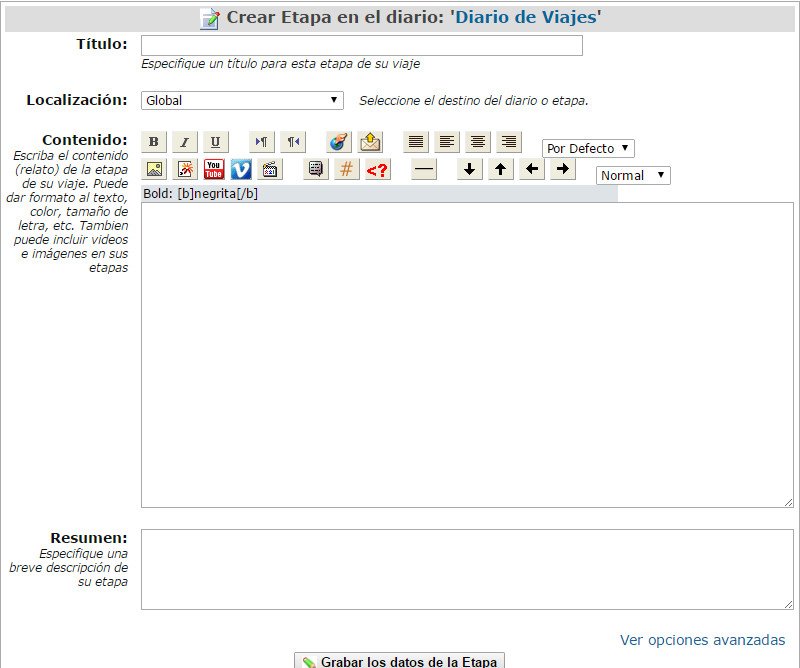800x668 pixels.
Task: Center-align the text
Action: coord(478,142)
